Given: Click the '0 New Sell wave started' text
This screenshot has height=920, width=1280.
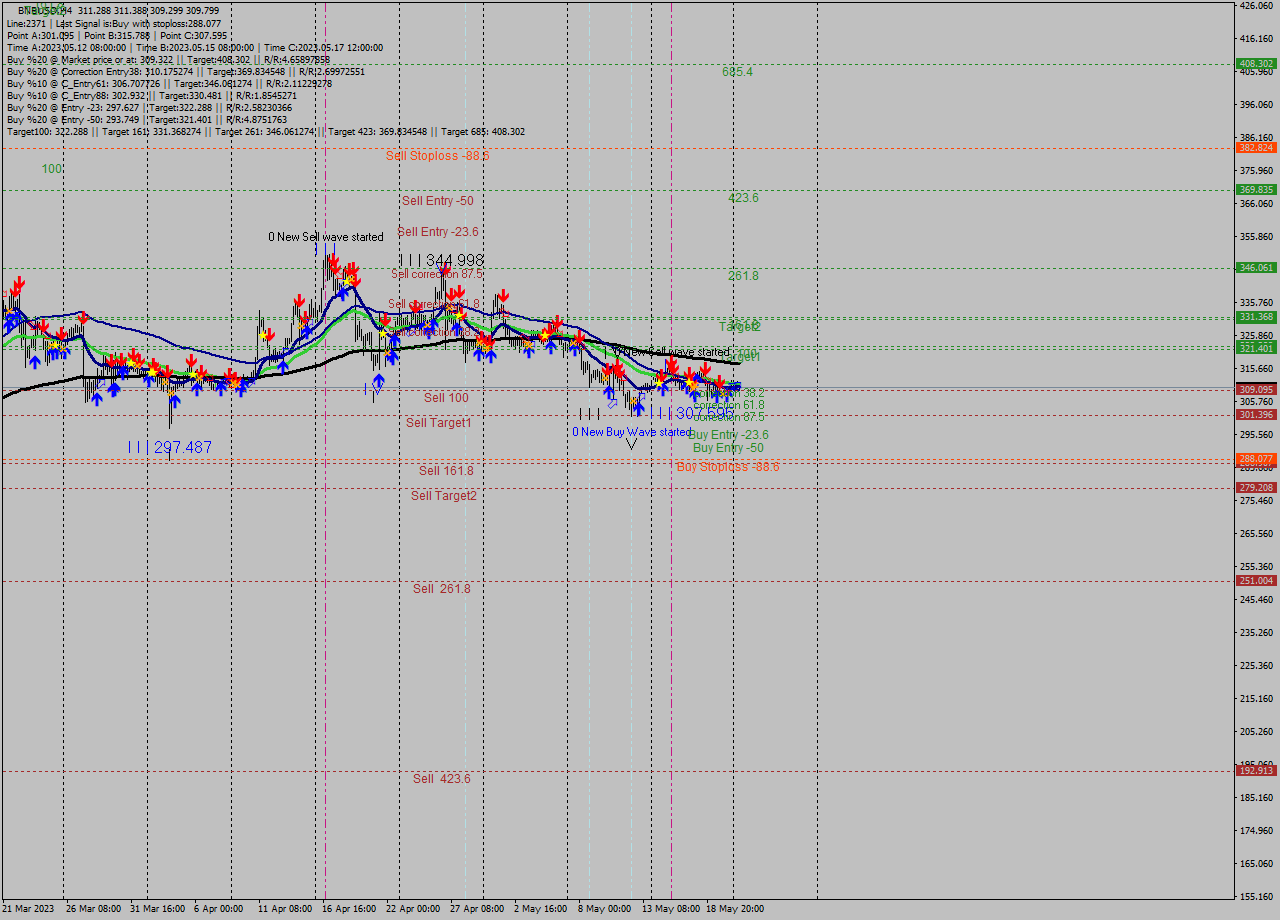Looking at the screenshot, I should (x=325, y=237).
